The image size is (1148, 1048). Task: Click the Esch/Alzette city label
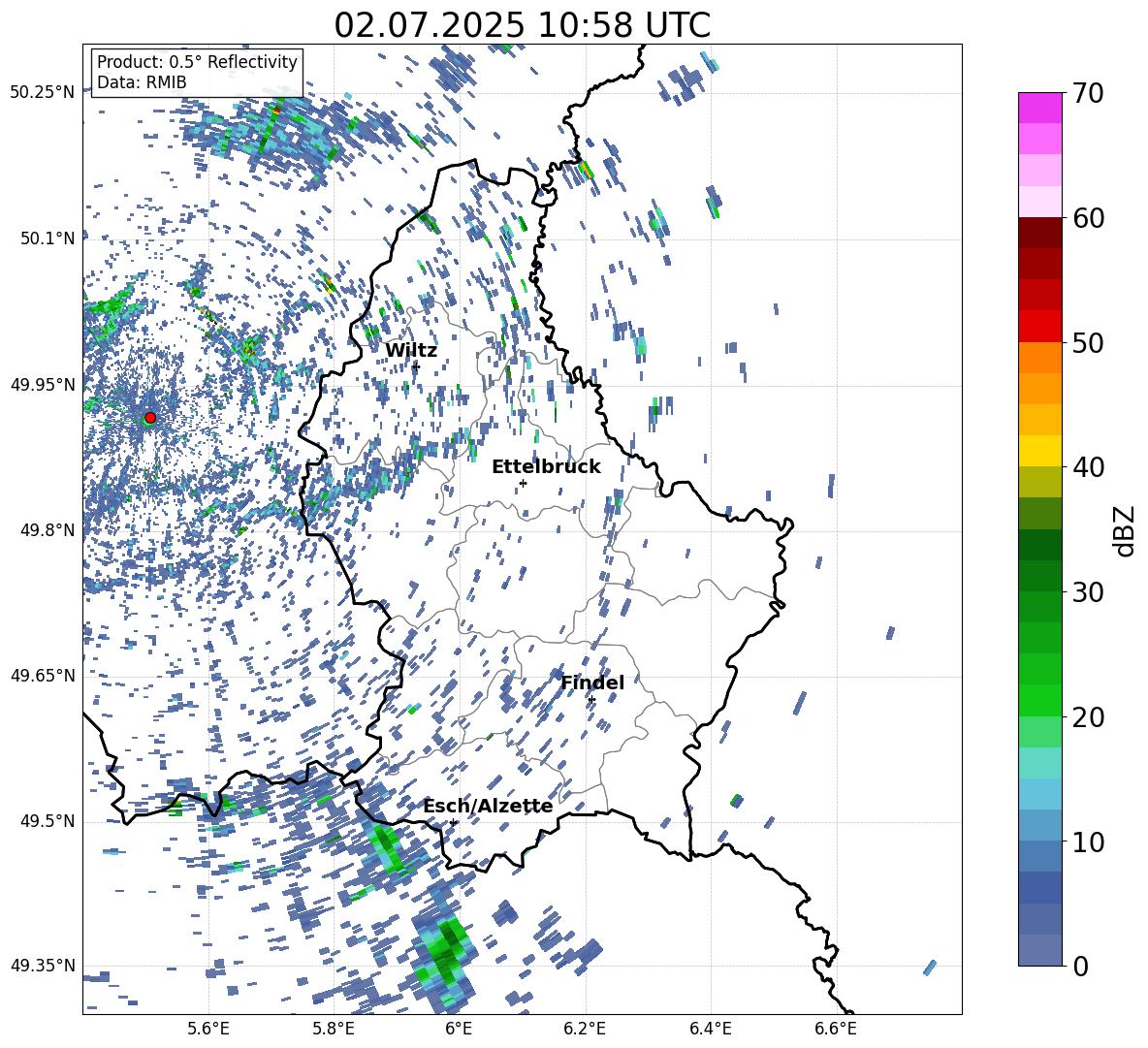(488, 806)
